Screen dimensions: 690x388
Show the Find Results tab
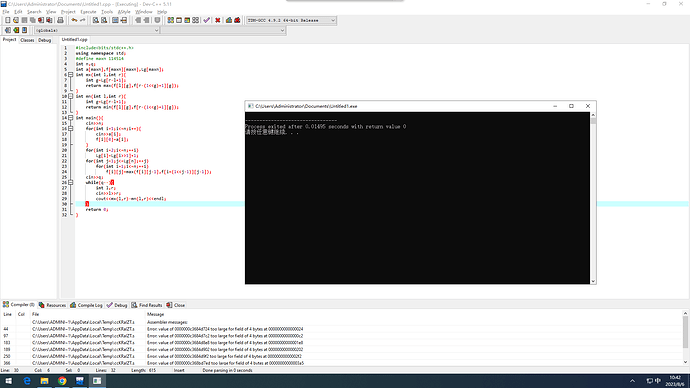[x=147, y=305]
